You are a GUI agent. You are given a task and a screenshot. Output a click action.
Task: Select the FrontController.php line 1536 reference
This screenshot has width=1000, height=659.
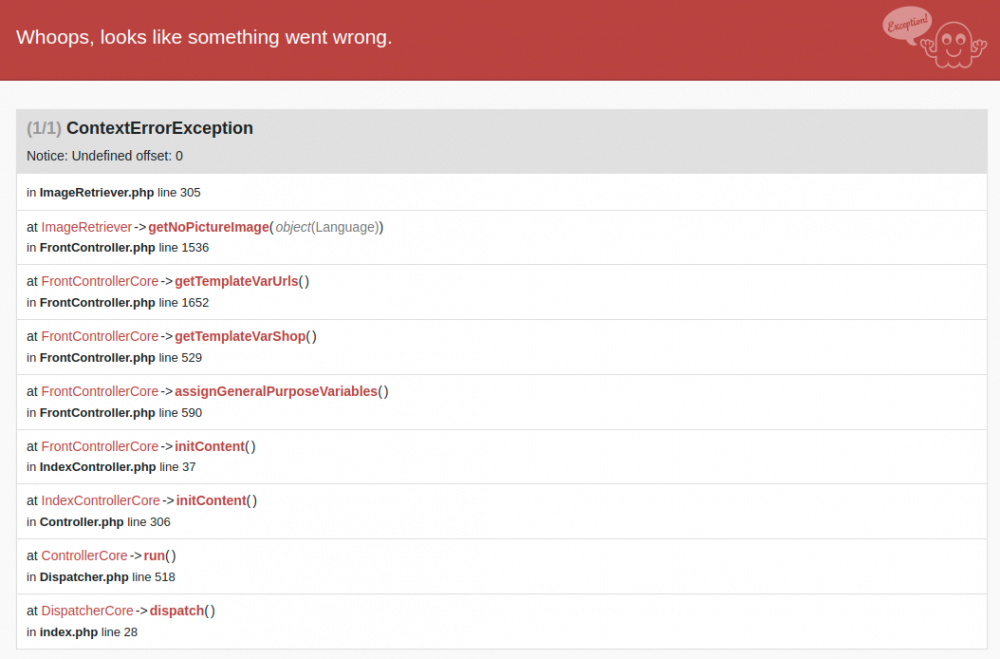pos(118,247)
